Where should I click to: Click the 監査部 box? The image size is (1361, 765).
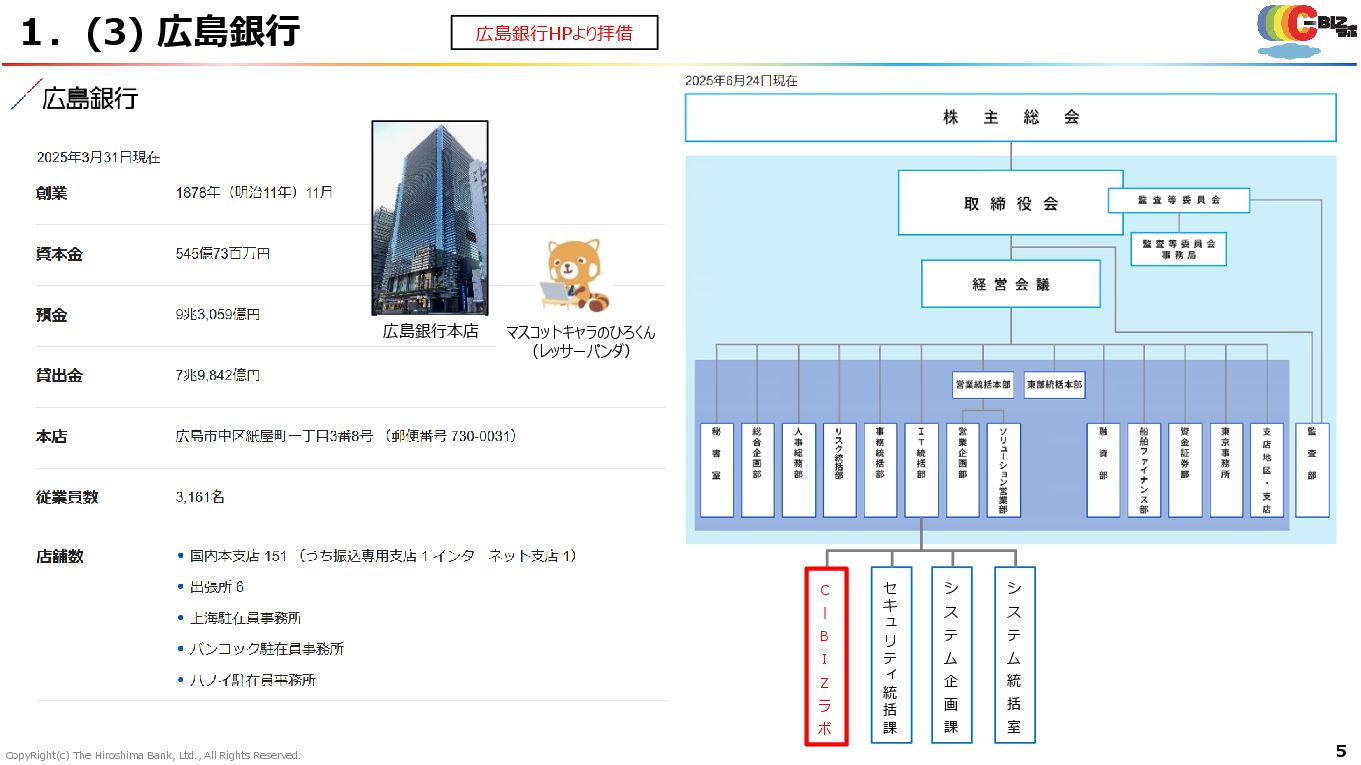click(1312, 470)
